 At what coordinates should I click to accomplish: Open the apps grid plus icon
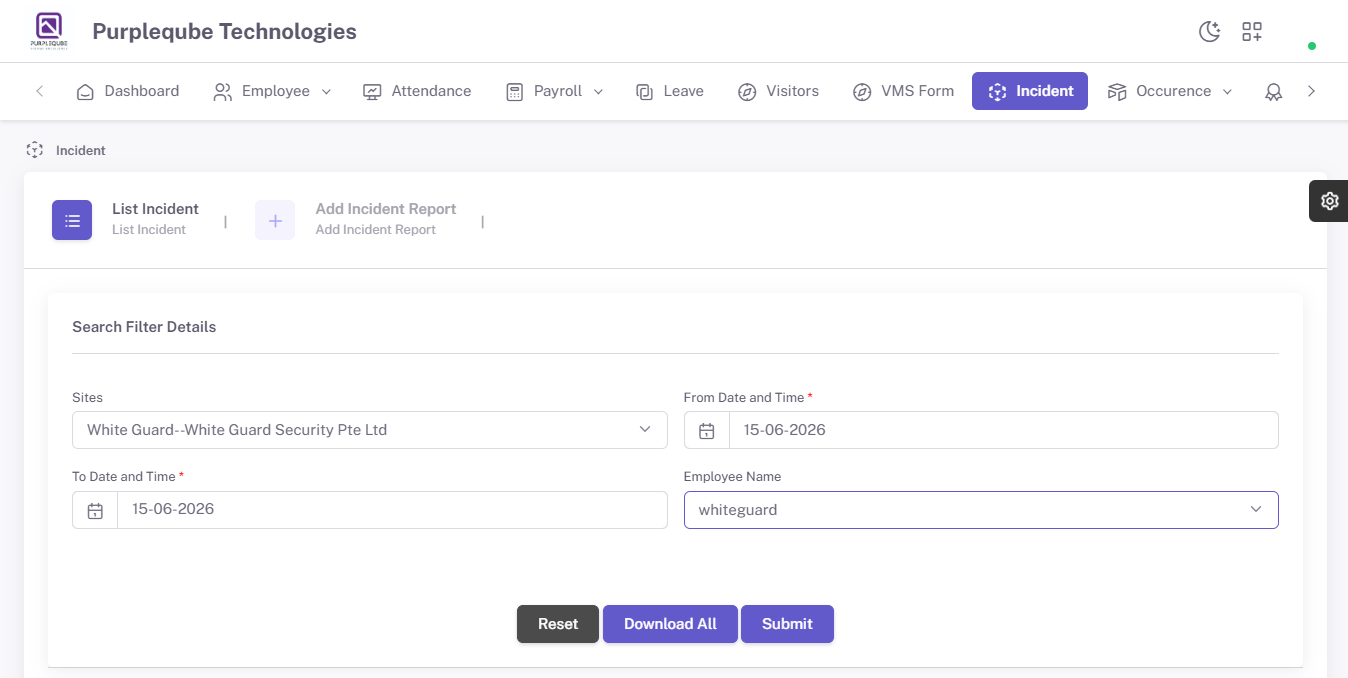[x=1252, y=31]
